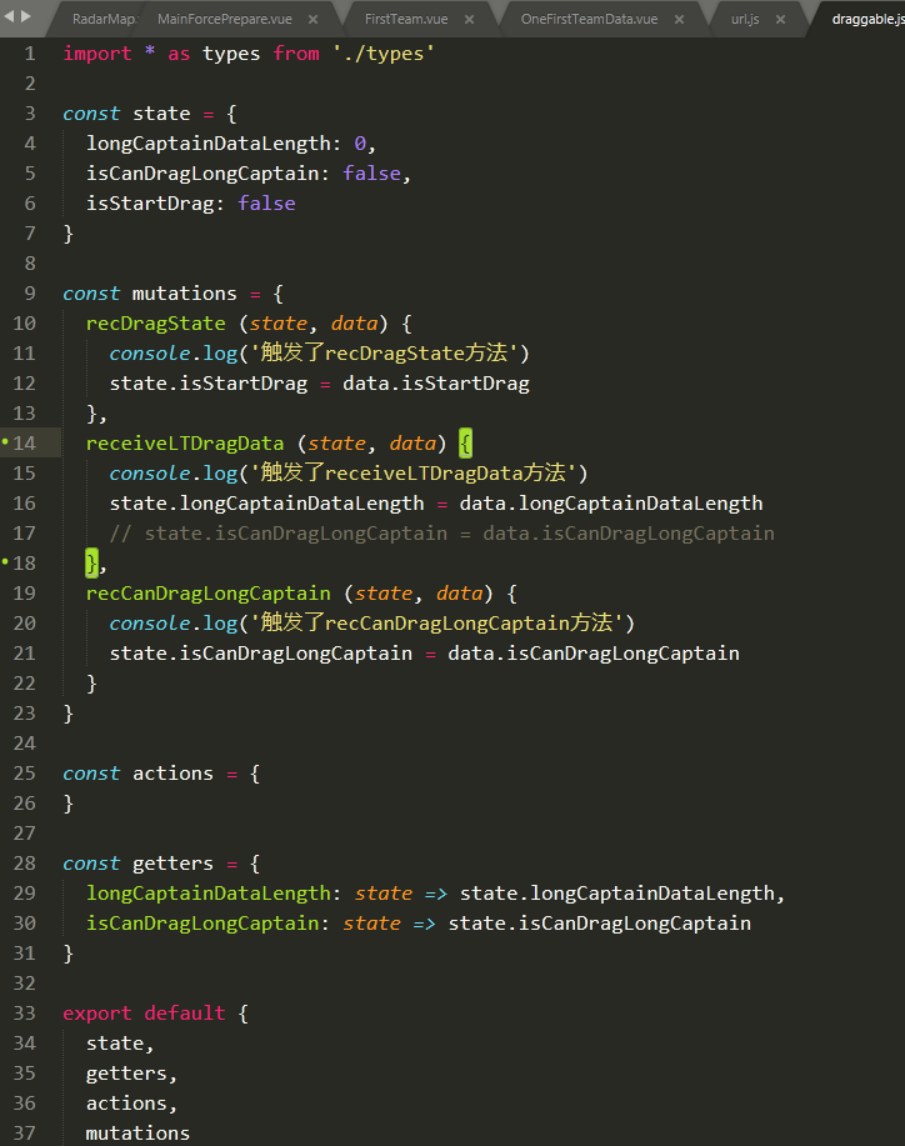The width and height of the screenshot is (905, 1147).
Task: Go to previous tab with left arrow
Action: pos(10,16)
